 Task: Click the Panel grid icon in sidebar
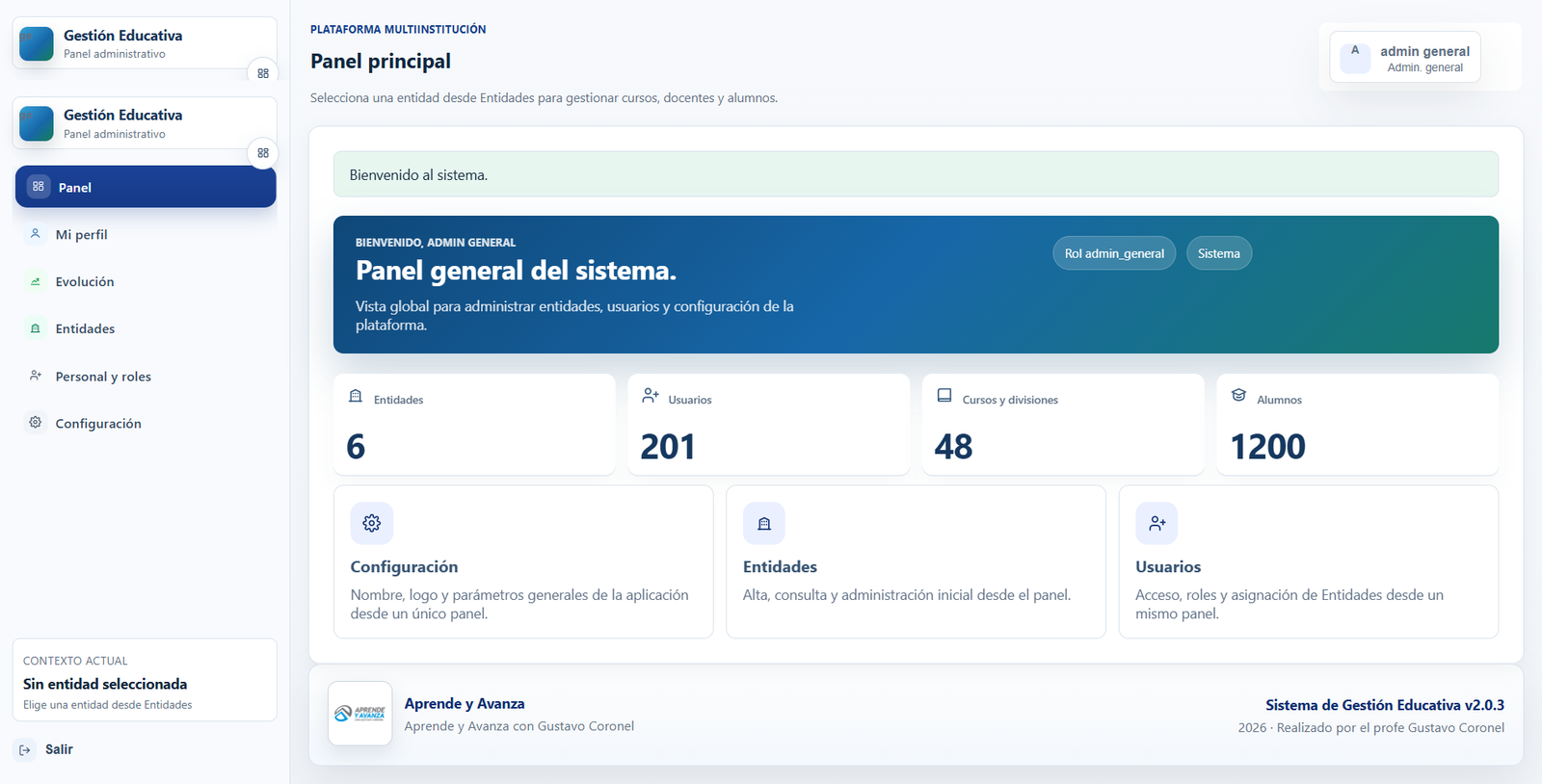(39, 187)
